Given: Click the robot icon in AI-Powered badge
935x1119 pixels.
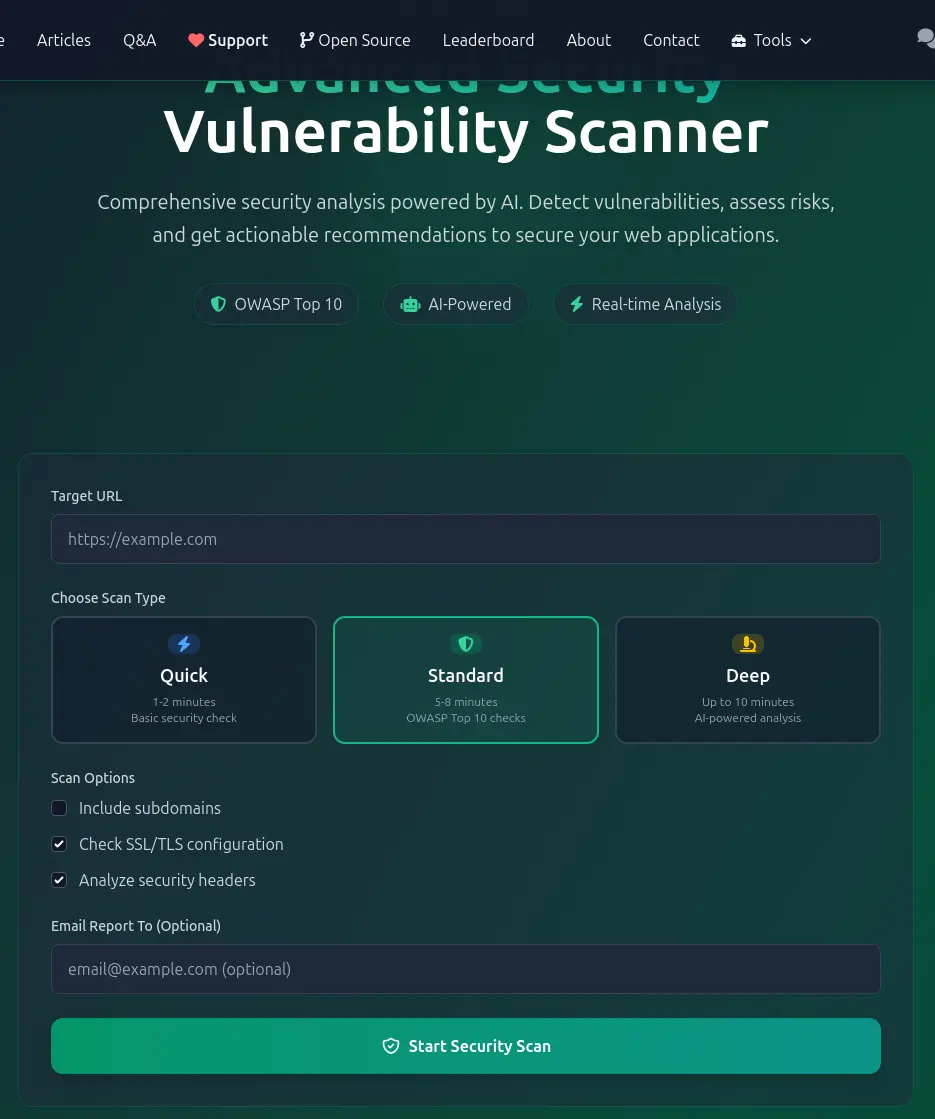Looking at the screenshot, I should tap(410, 304).
